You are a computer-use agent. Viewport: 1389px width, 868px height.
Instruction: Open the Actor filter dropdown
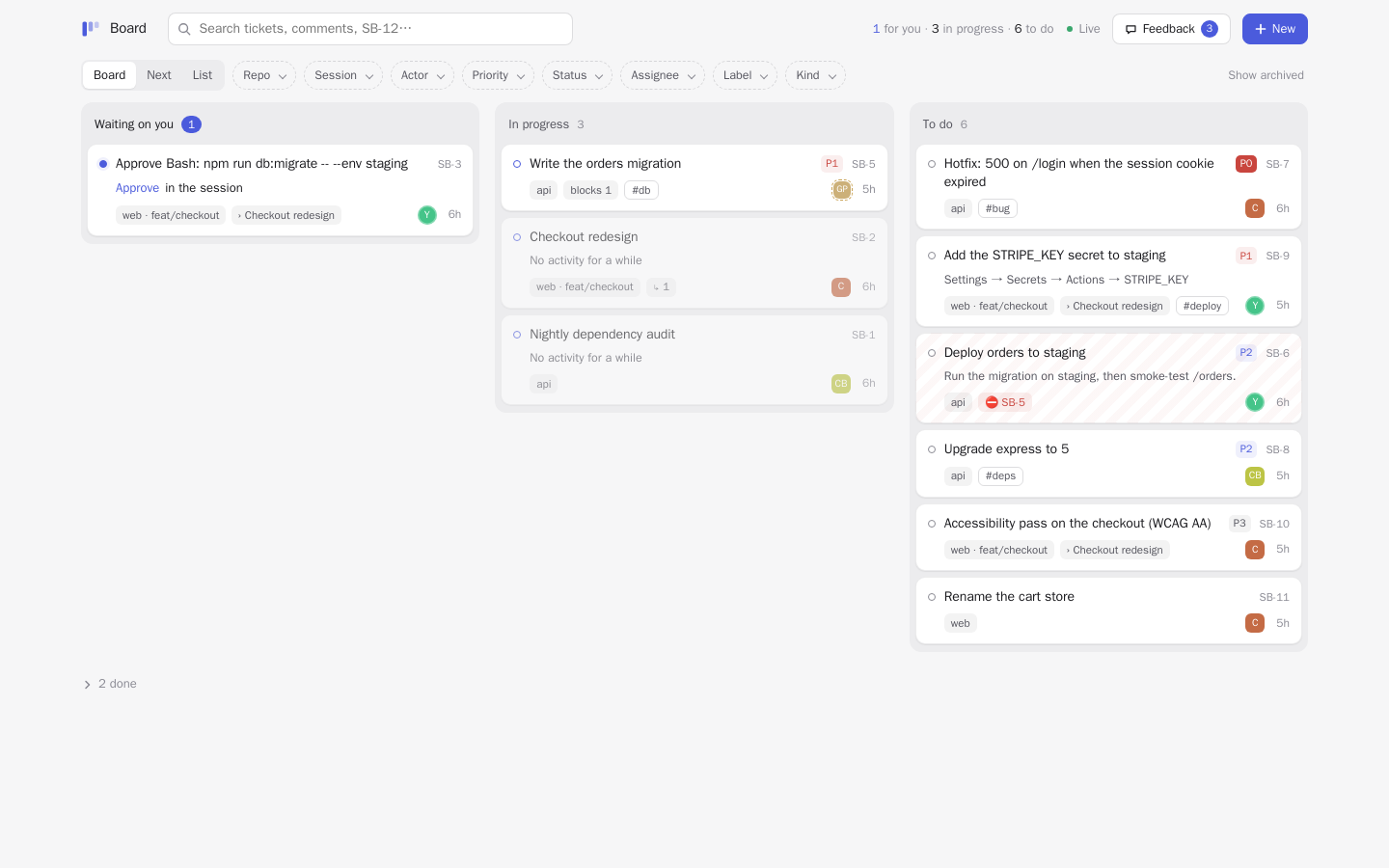point(422,75)
